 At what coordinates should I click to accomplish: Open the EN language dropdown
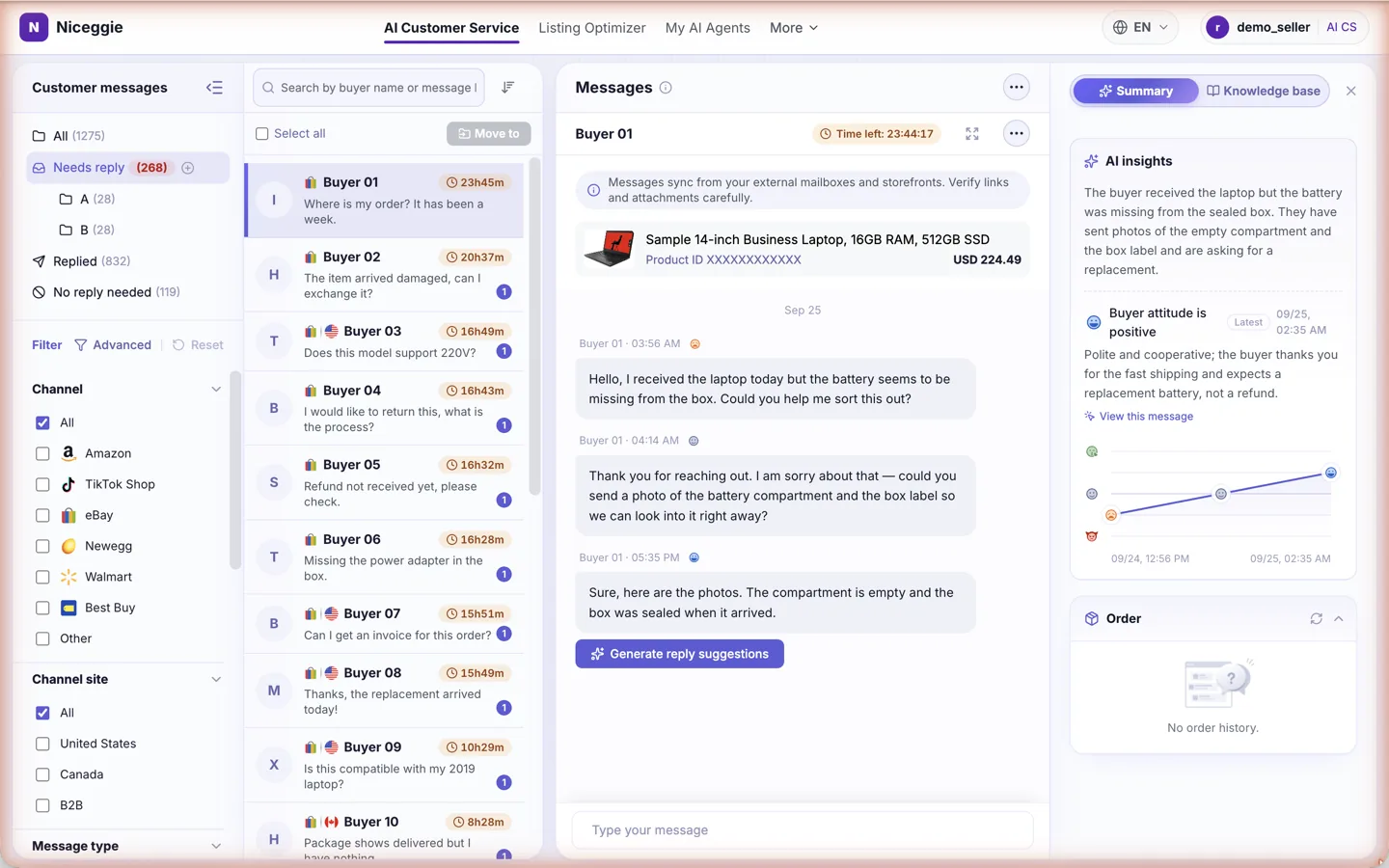(1140, 27)
